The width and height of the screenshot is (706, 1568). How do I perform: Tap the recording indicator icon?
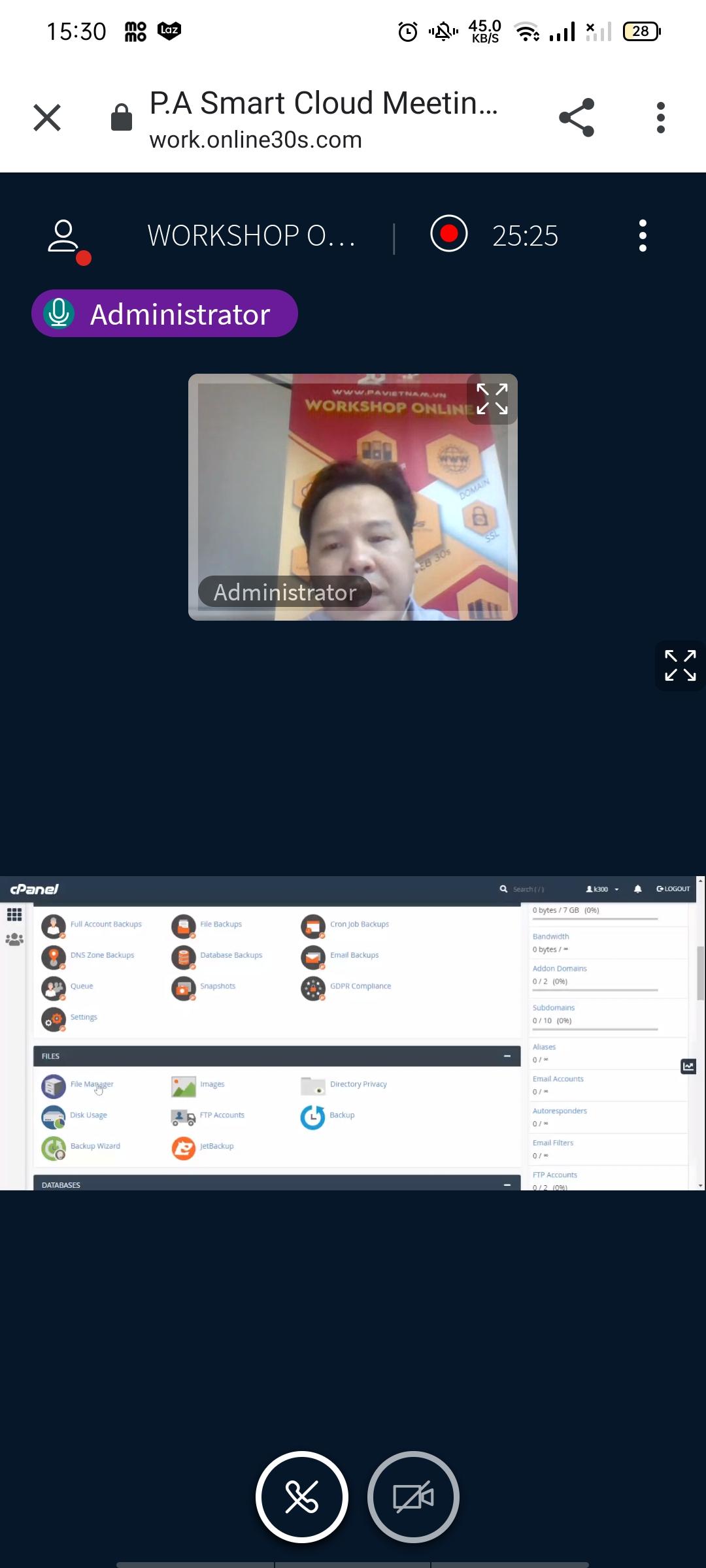[x=449, y=234]
